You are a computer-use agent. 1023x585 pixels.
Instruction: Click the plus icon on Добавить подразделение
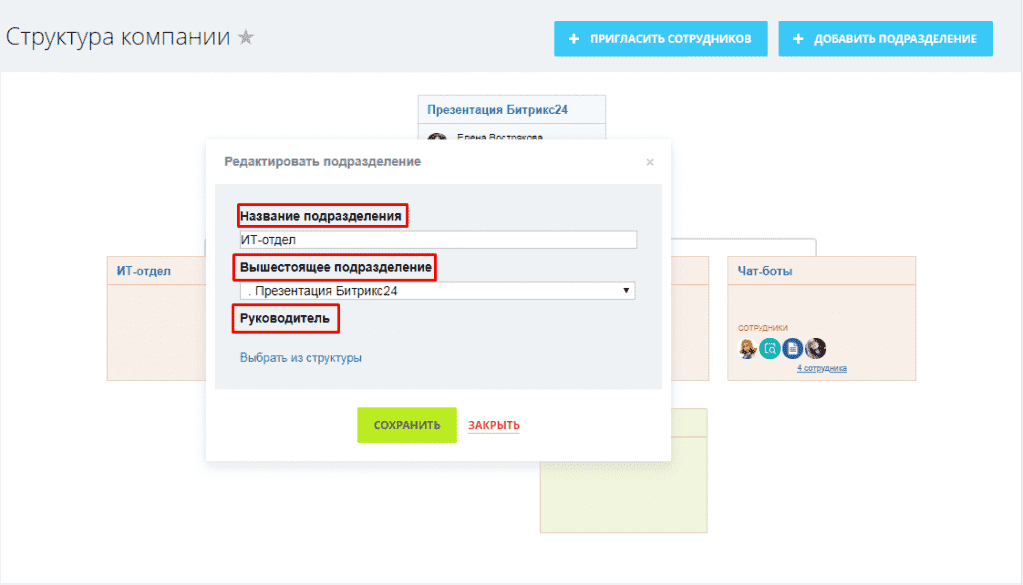[x=798, y=39]
